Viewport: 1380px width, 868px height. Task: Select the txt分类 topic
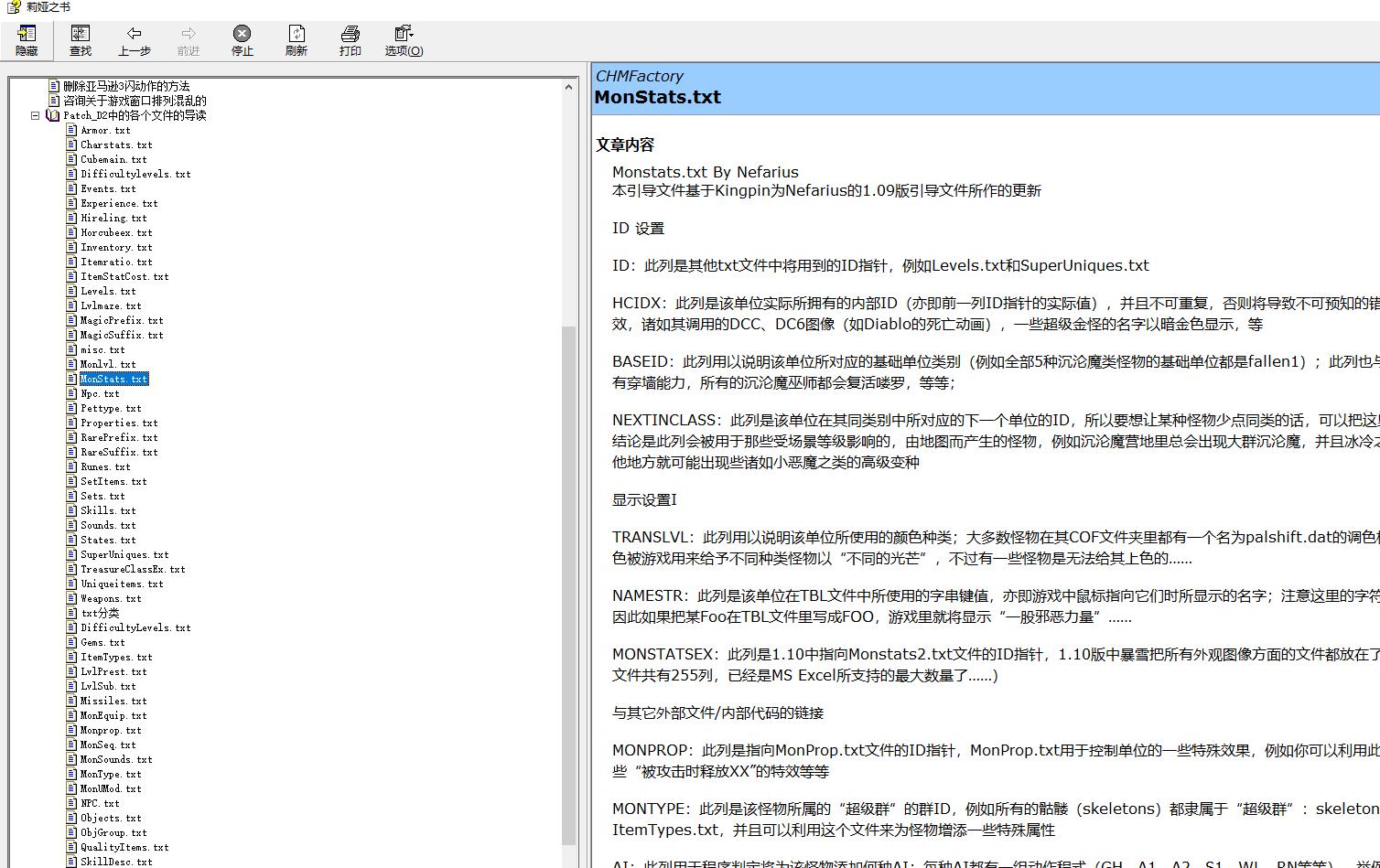point(100,613)
